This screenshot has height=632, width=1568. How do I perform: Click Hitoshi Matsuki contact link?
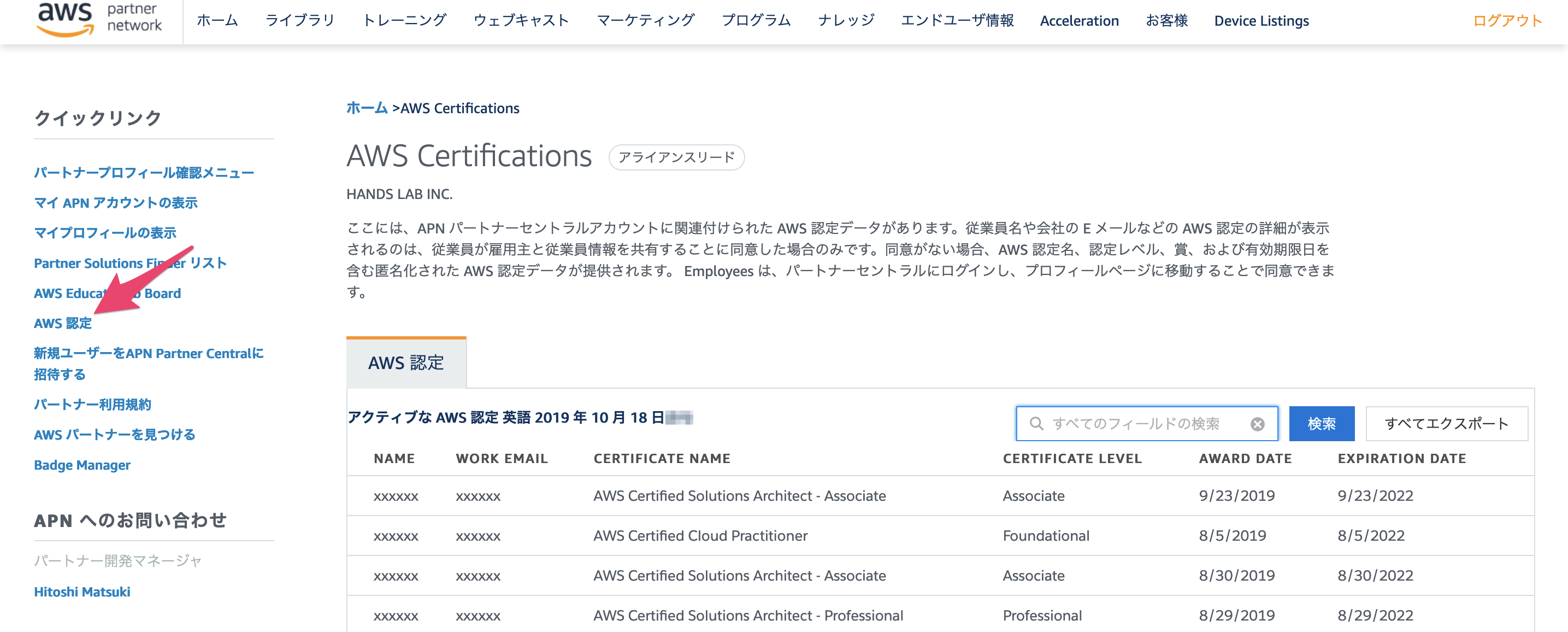tap(82, 592)
